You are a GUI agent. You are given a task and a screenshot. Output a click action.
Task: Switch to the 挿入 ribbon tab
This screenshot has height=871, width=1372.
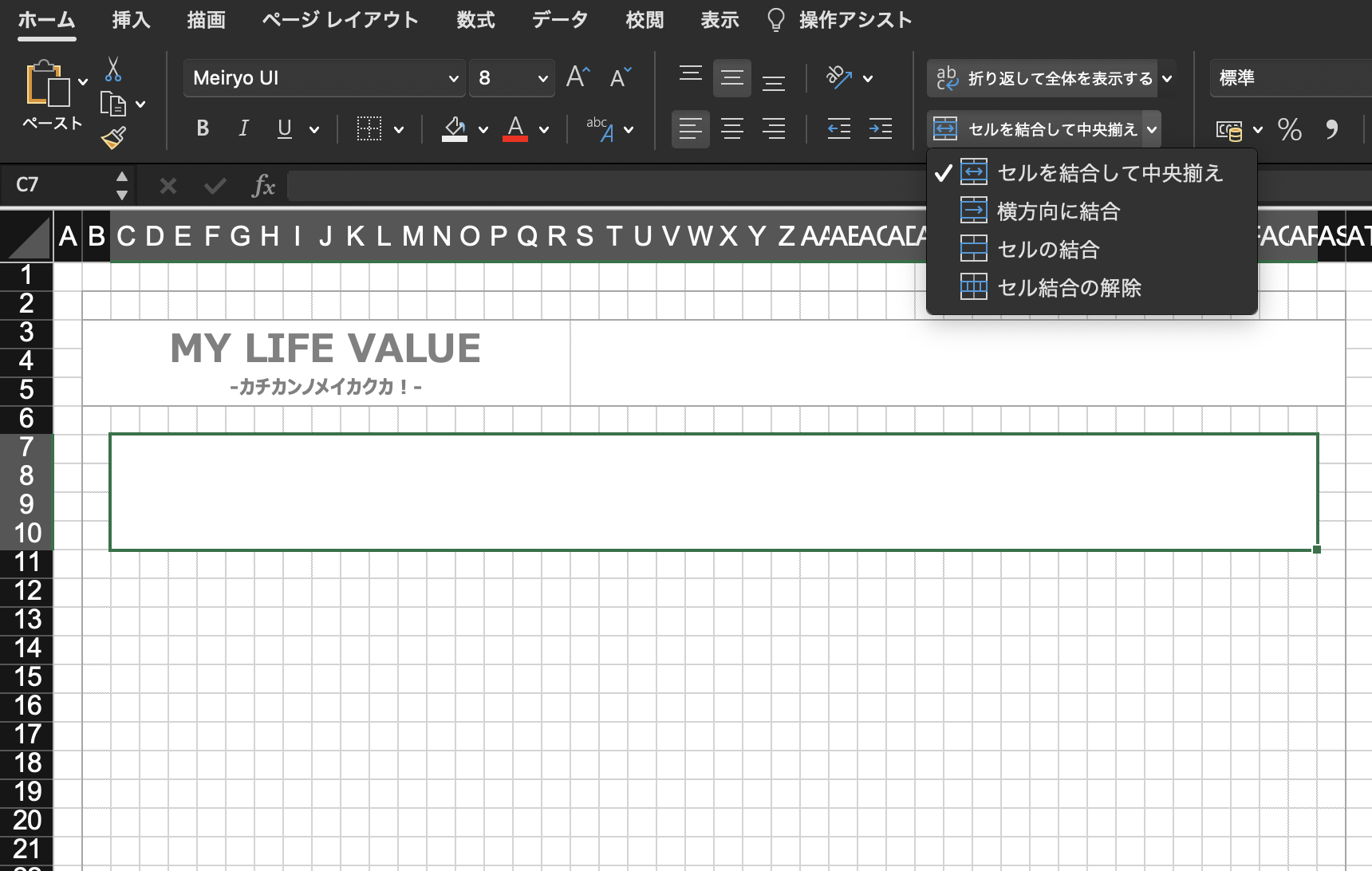[x=131, y=20]
